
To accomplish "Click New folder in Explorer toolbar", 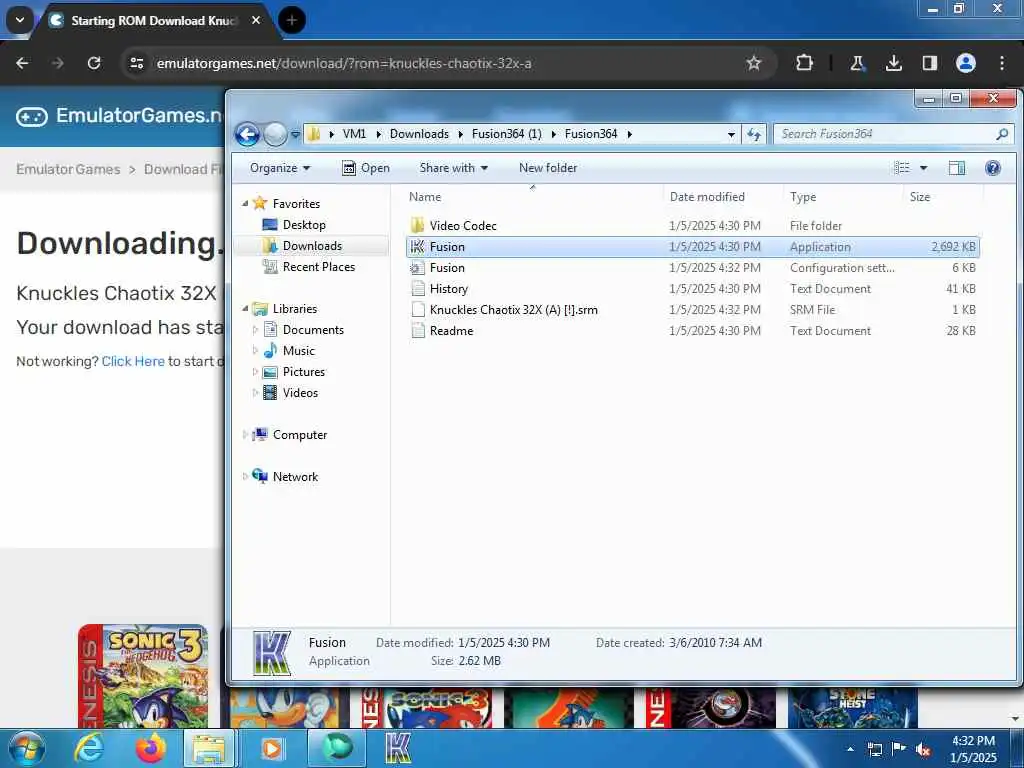I will [x=548, y=168].
